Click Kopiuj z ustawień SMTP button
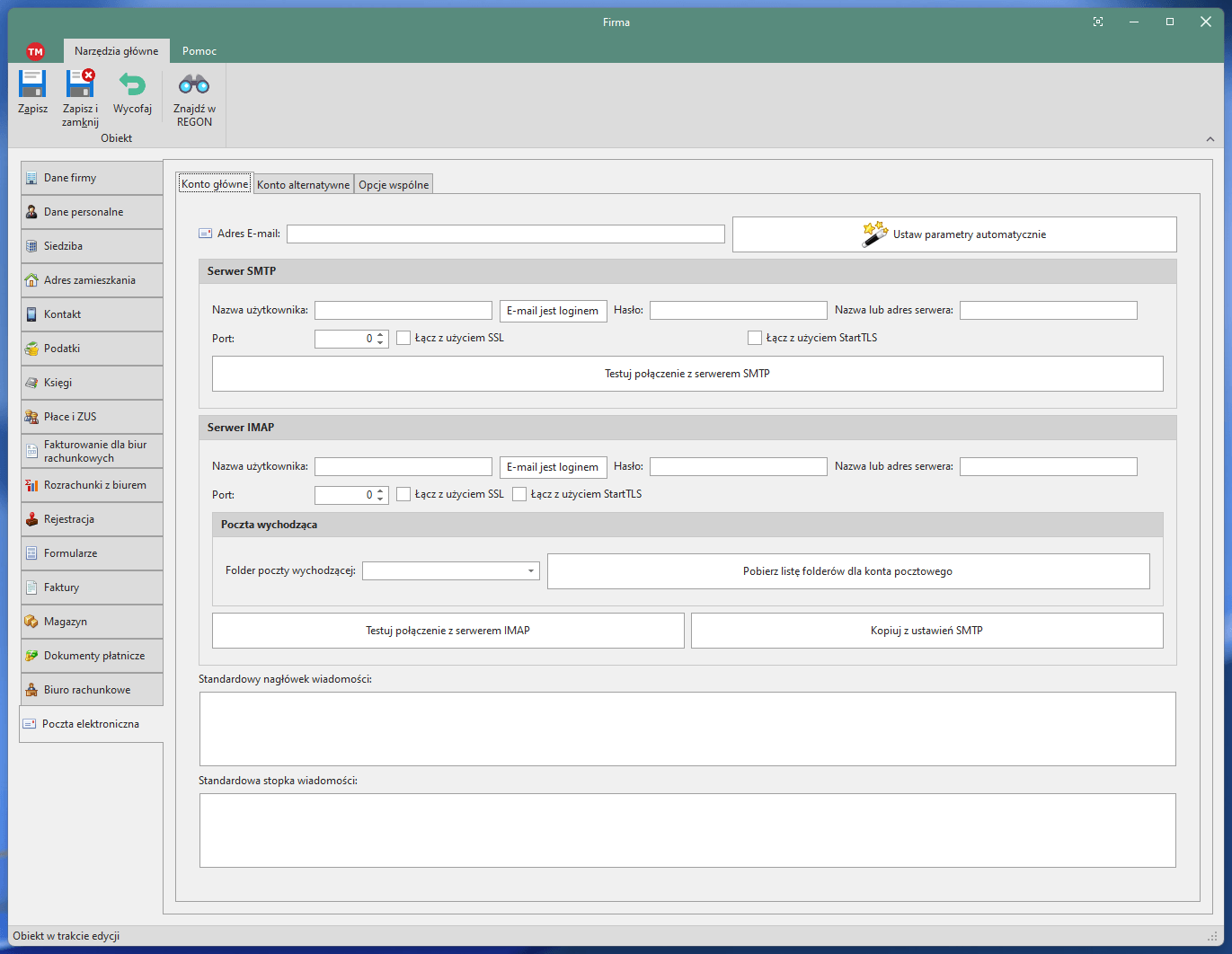Viewport: 1232px width, 954px height. tap(926, 631)
